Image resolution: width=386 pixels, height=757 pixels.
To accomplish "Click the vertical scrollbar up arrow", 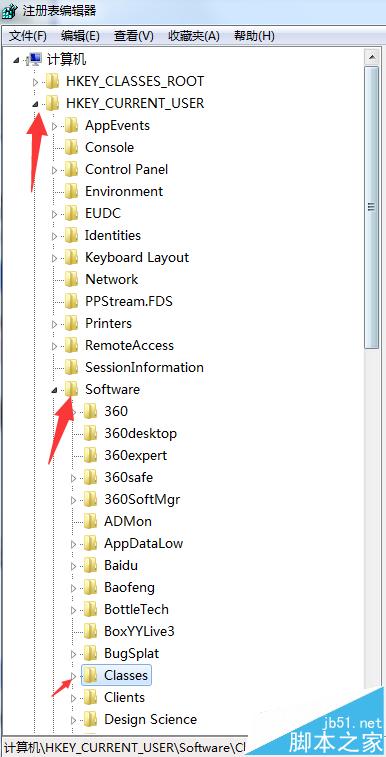I will [x=372, y=58].
